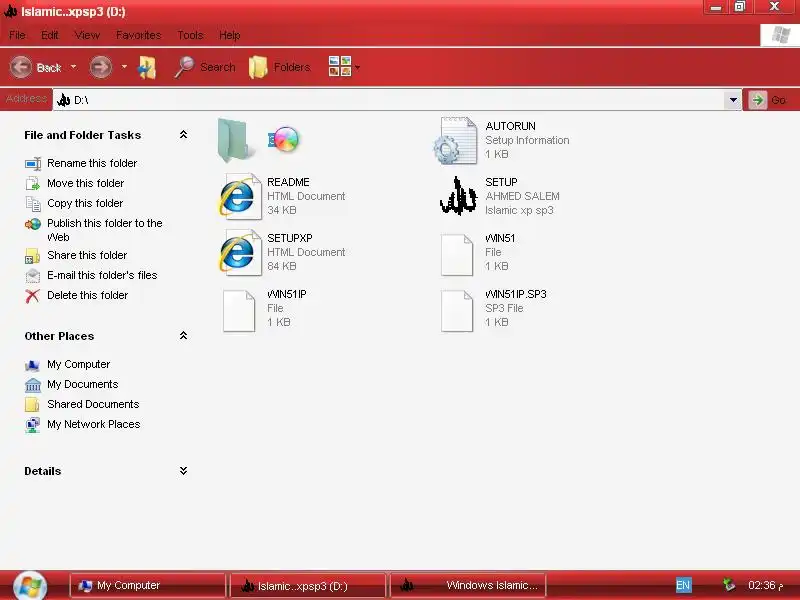Screen dimensions: 800x600
Task: Select the SETUPXP HTML document icon
Action: click(239, 253)
